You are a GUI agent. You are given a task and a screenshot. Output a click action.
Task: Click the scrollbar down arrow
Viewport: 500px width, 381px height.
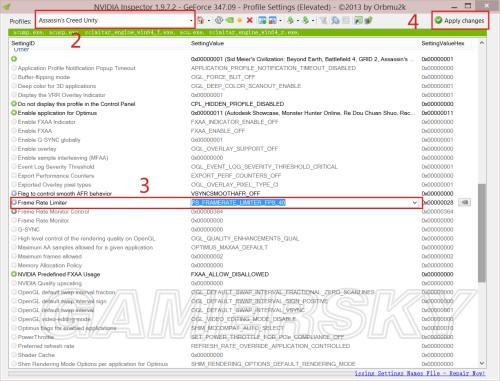pos(482,363)
